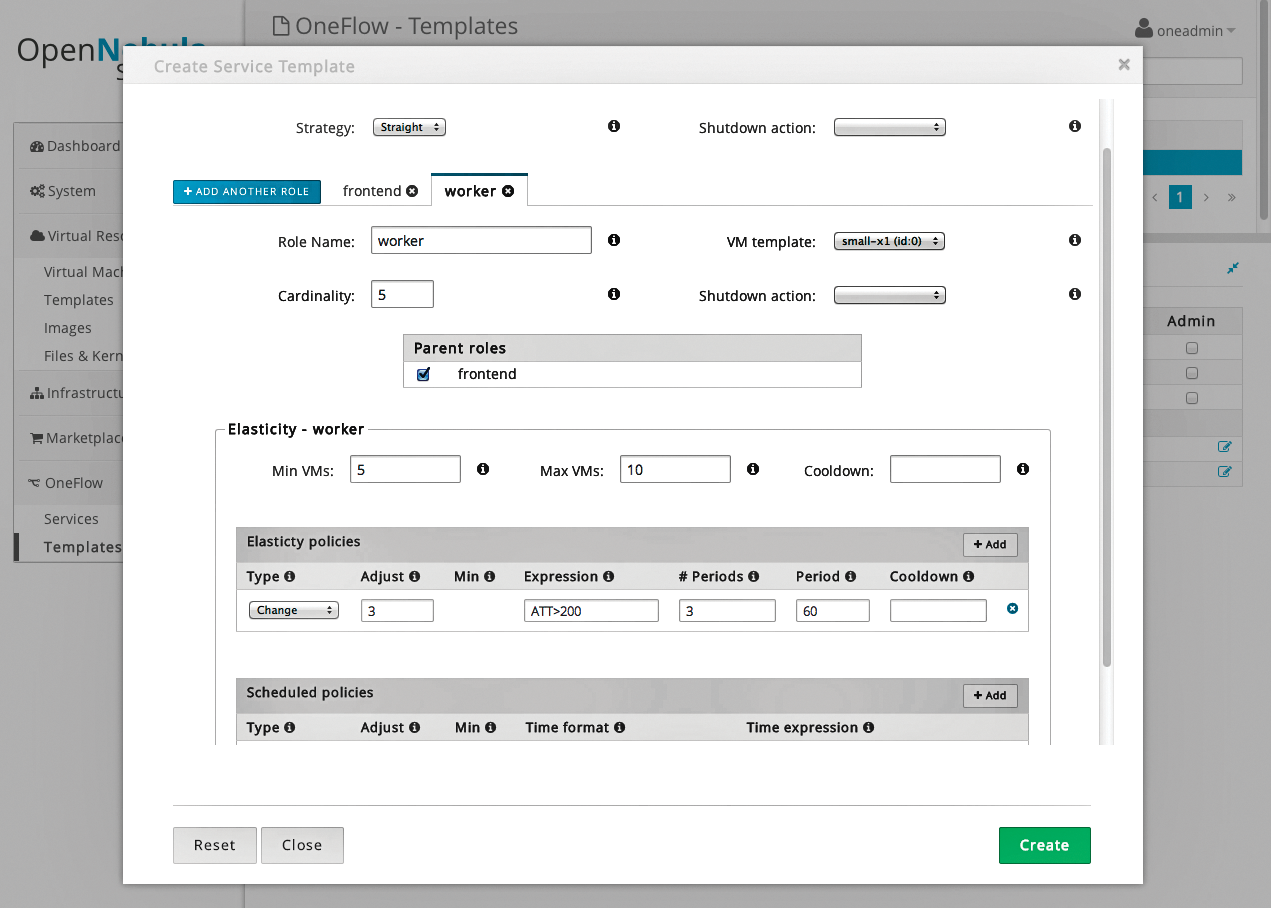Uncheck frontend under Parent roles

click(423, 373)
